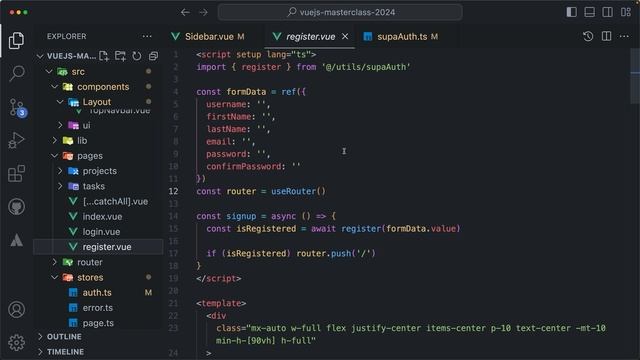
Task: Open the Manage settings gear
Action: 16,342
